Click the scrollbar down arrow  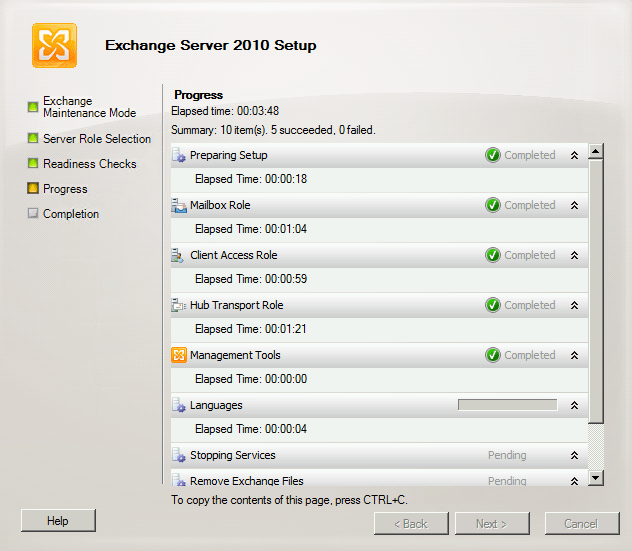pos(595,478)
